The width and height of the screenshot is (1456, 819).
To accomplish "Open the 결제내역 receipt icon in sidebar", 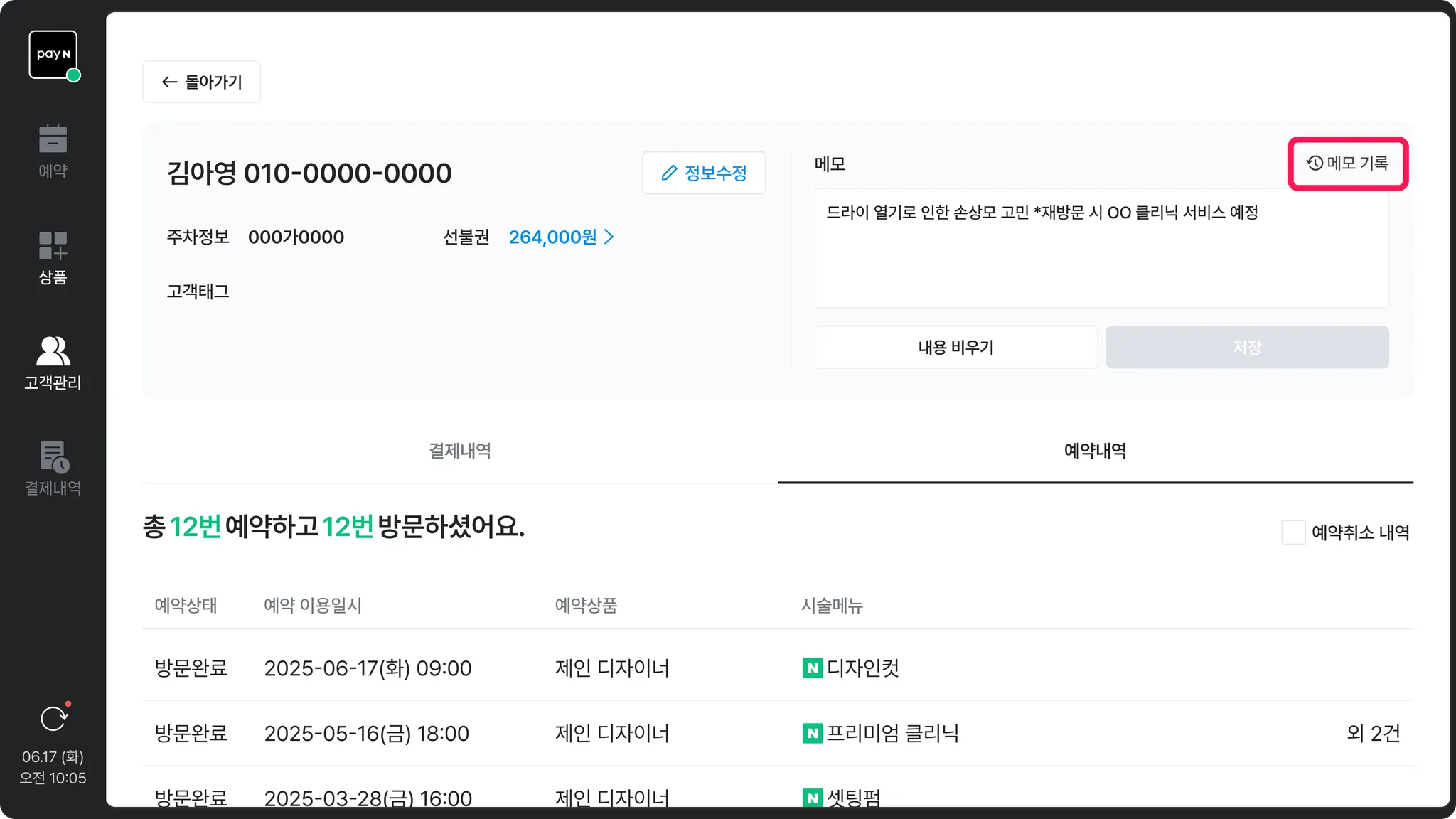I will tap(54, 457).
